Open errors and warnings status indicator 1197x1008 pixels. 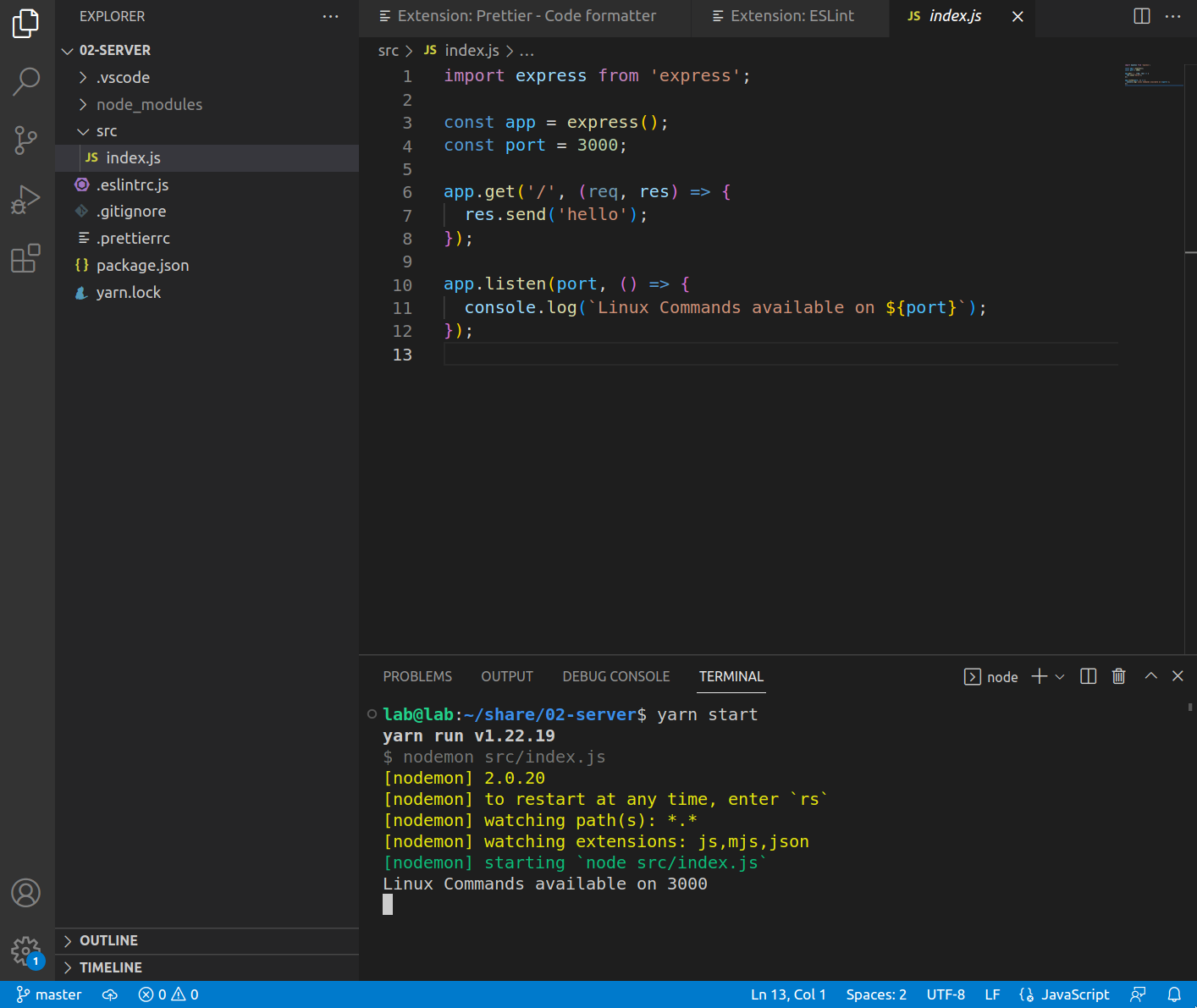[168, 994]
